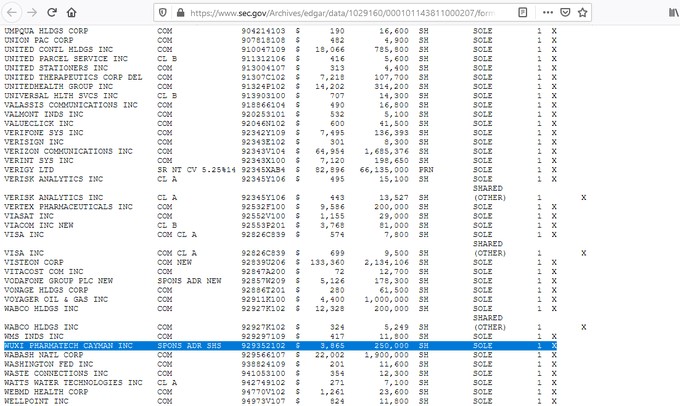Toggle reader view for this page
The height and width of the screenshot is (406, 680).
[x=523, y=13]
